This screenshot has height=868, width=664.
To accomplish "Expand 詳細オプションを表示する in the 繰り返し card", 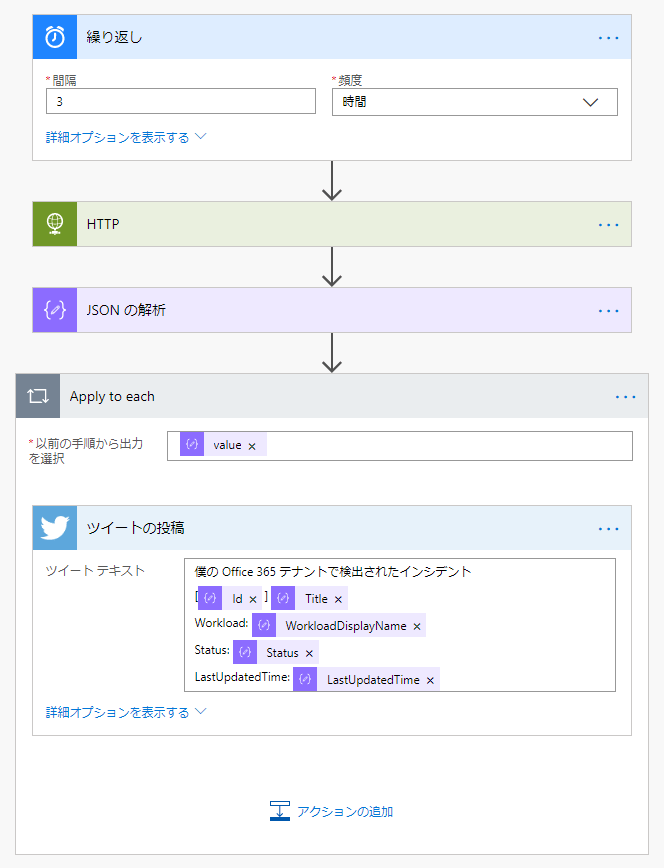I will coord(126,137).
